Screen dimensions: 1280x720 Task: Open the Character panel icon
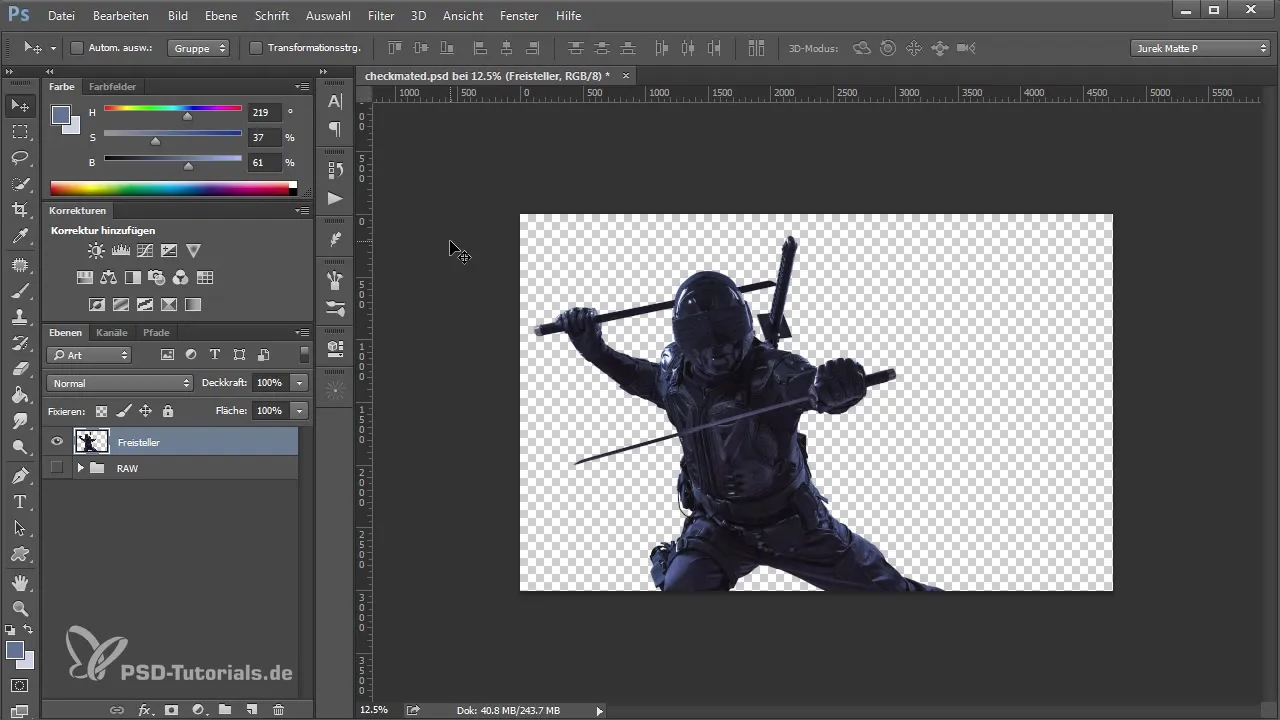pyautogui.click(x=335, y=101)
